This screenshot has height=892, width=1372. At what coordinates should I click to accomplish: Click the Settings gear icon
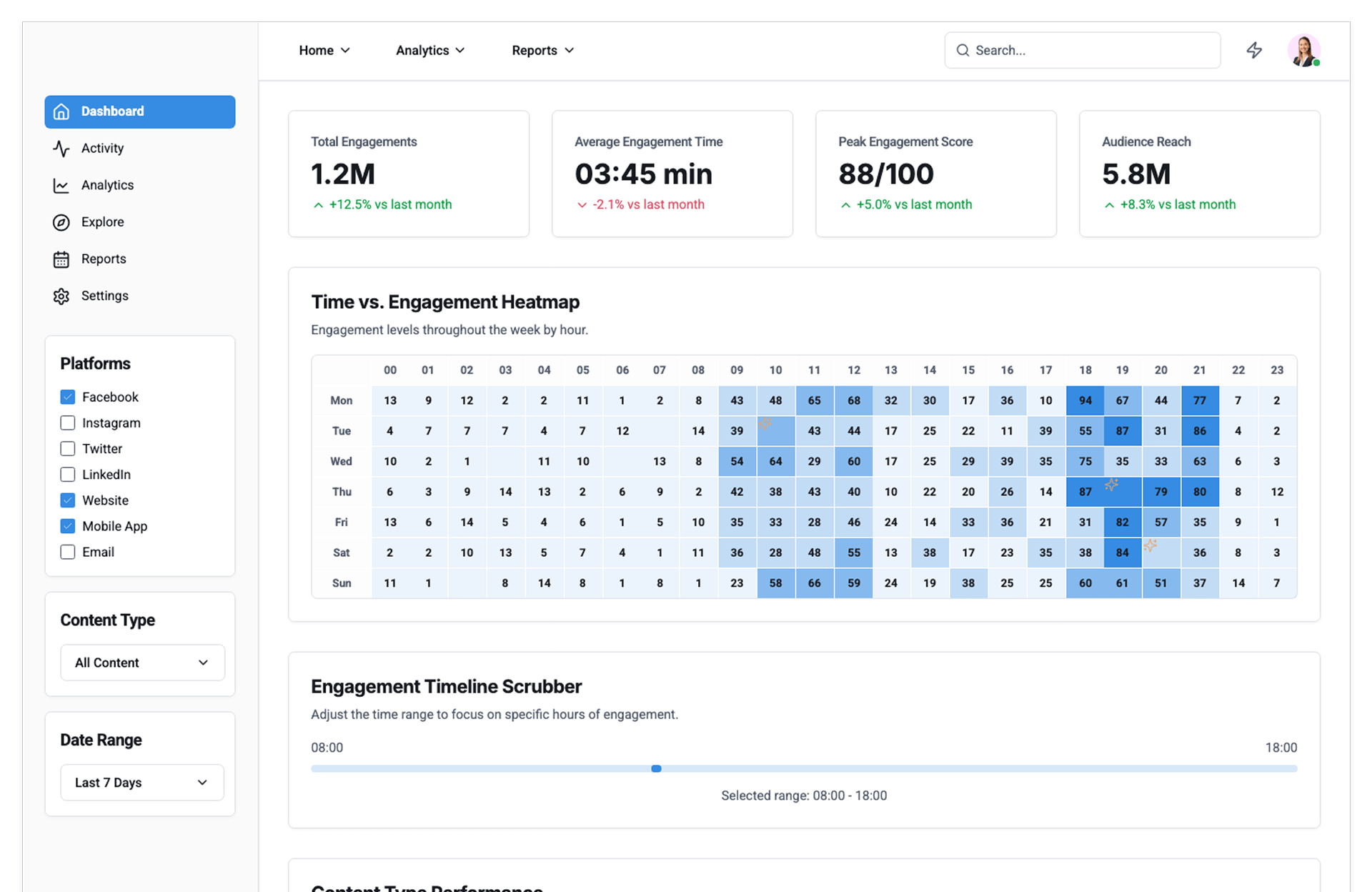61,296
